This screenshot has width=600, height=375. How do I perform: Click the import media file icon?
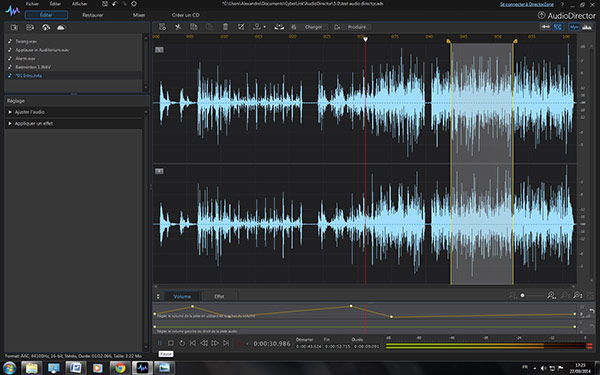click(x=14, y=28)
